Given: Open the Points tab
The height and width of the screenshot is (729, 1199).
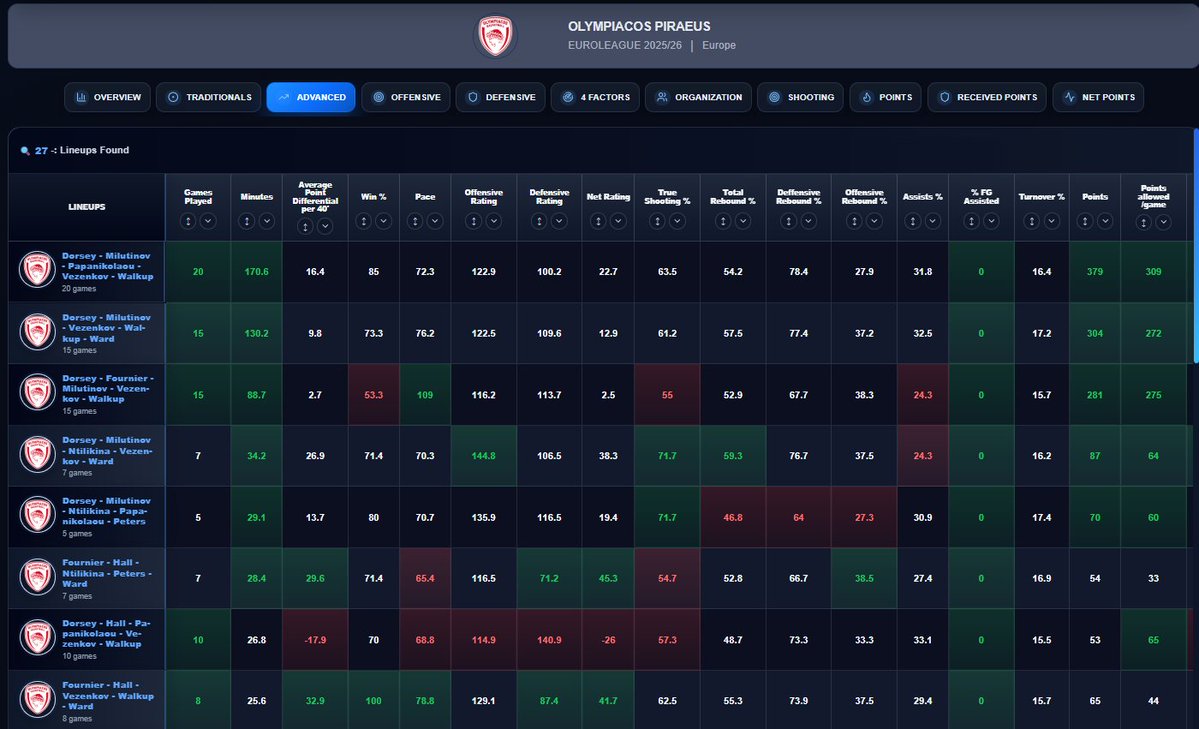Looking at the screenshot, I should [885, 97].
